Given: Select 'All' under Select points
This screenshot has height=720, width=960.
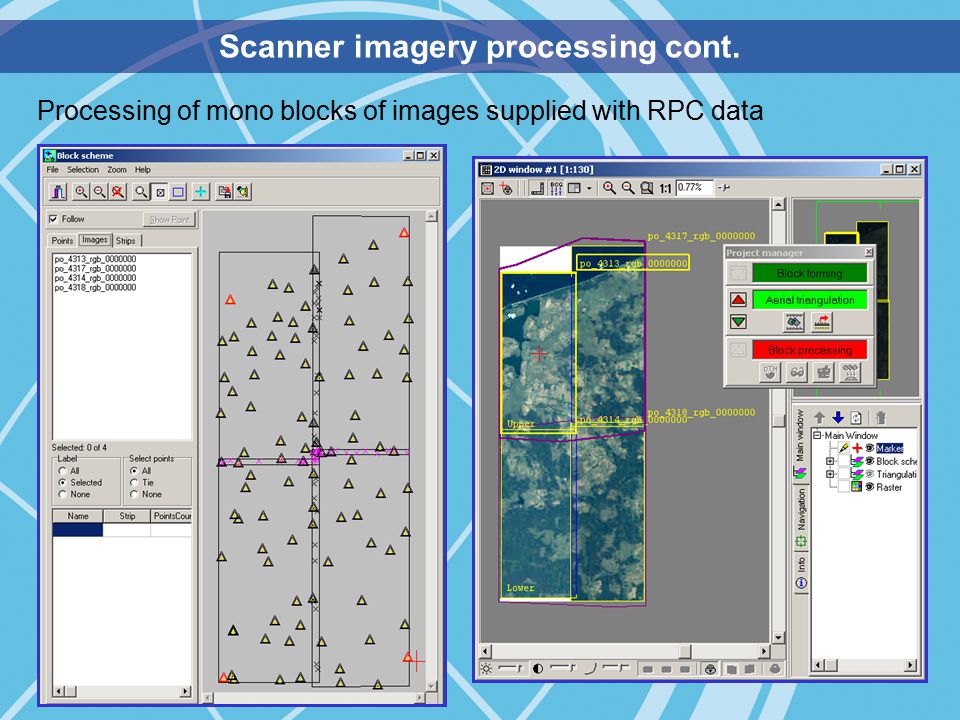Looking at the screenshot, I should coord(133,471).
